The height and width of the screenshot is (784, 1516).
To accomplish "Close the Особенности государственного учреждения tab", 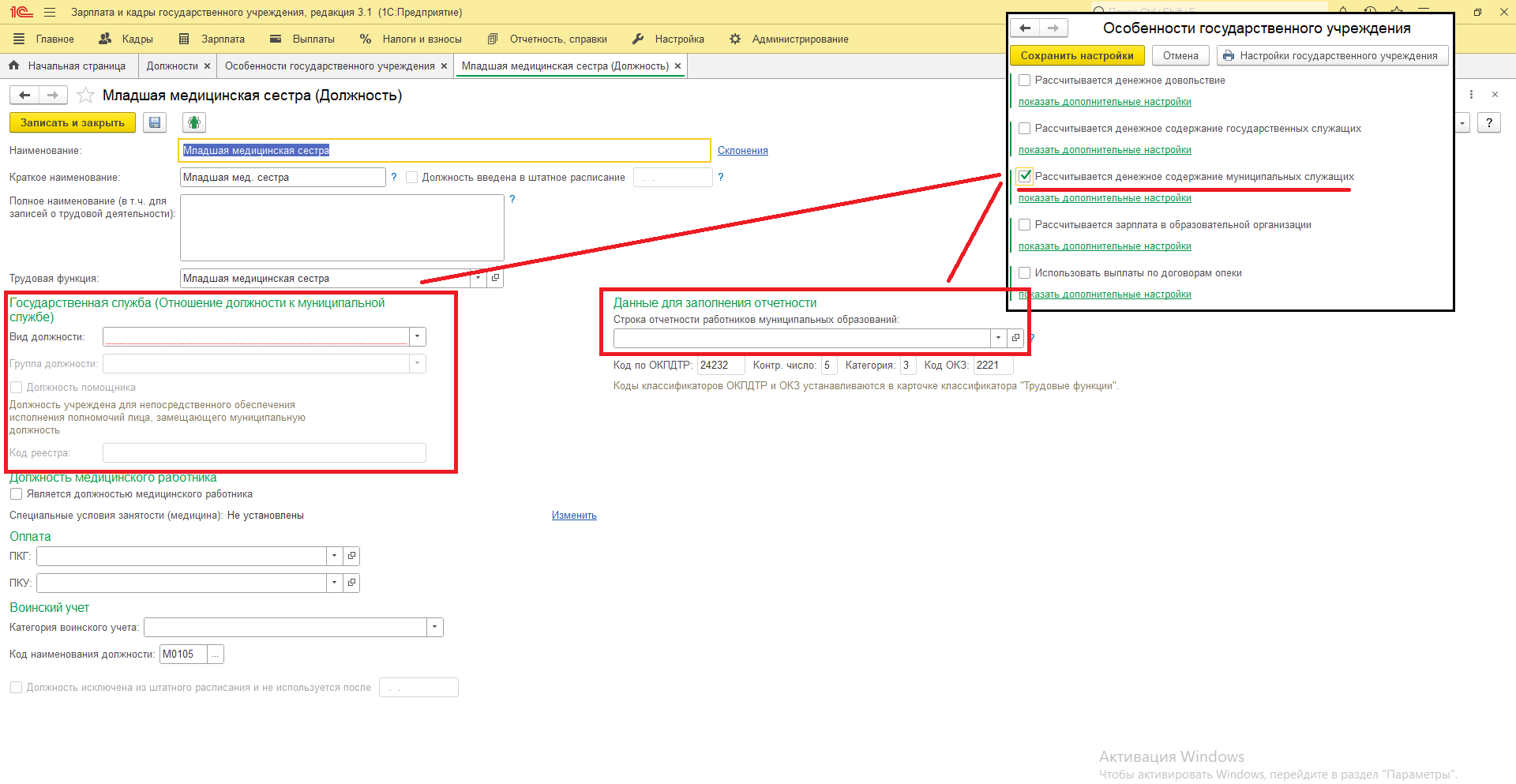I will point(444,66).
